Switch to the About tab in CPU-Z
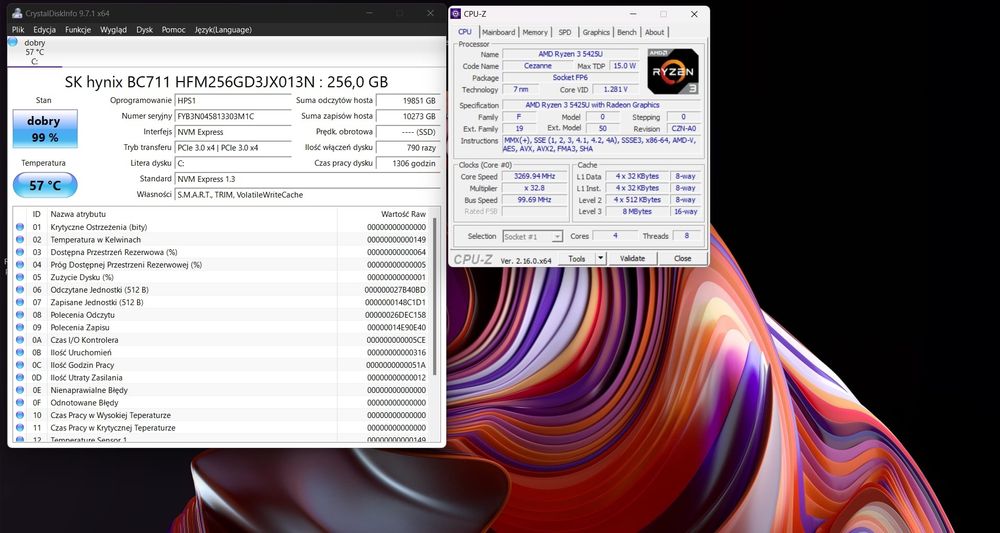The width and height of the screenshot is (1000, 533). pos(654,32)
